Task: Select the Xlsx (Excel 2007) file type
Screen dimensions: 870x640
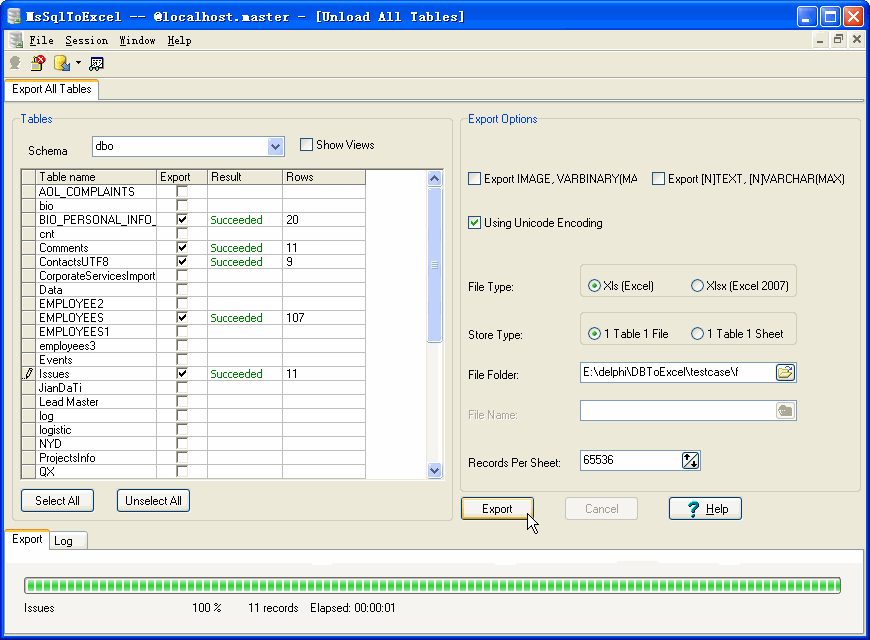Action: pos(697,286)
